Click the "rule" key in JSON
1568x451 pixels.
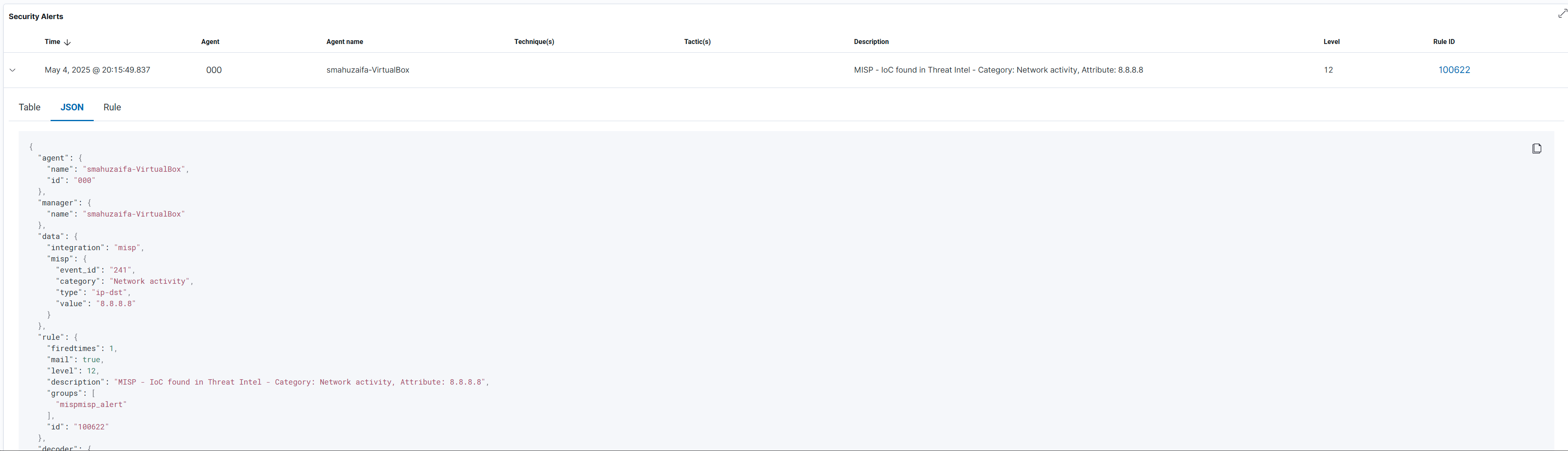pyautogui.click(x=51, y=337)
